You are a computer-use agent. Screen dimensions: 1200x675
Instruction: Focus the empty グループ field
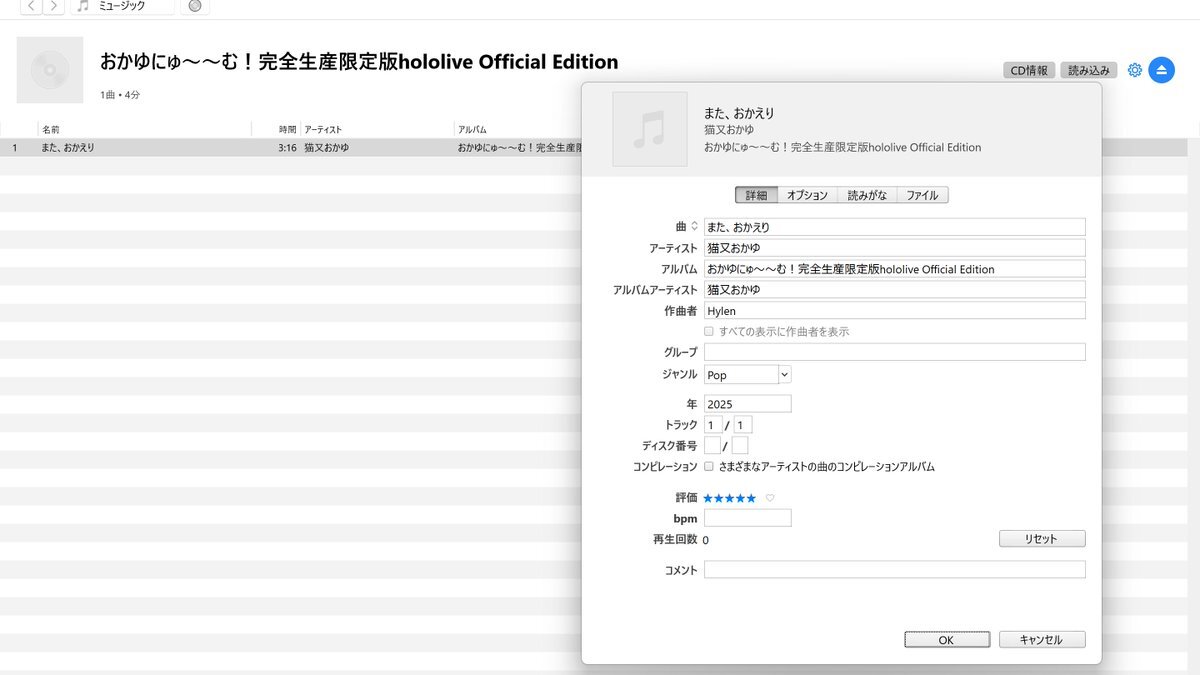pos(894,352)
